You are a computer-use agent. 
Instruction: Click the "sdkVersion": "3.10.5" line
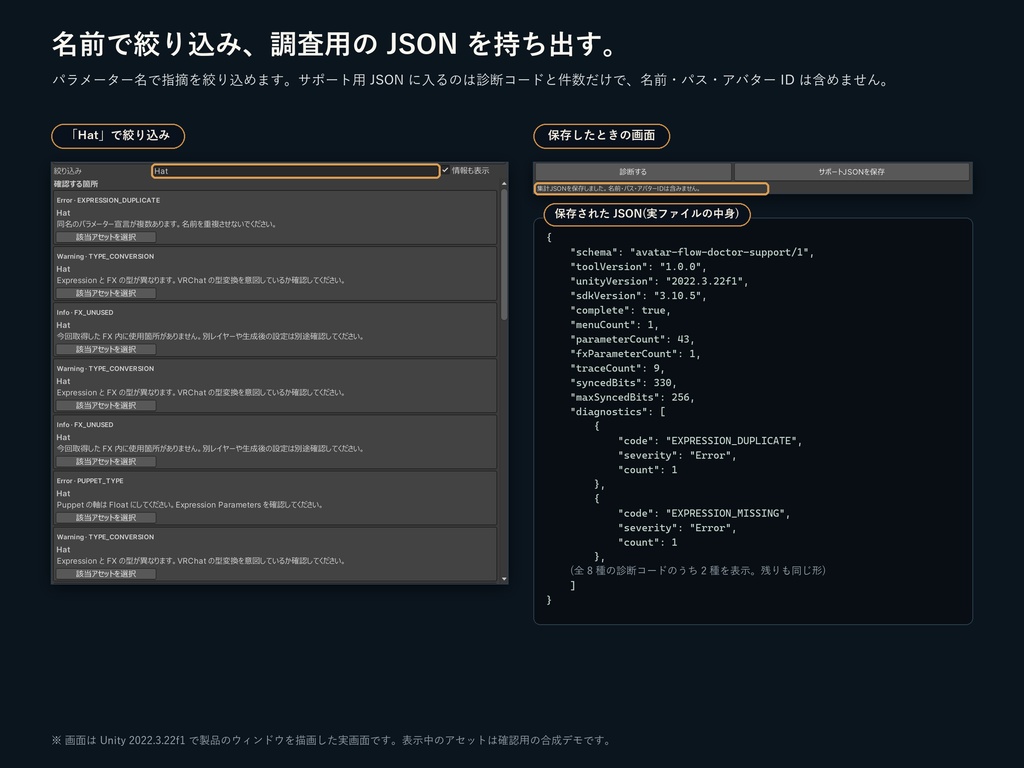click(639, 295)
